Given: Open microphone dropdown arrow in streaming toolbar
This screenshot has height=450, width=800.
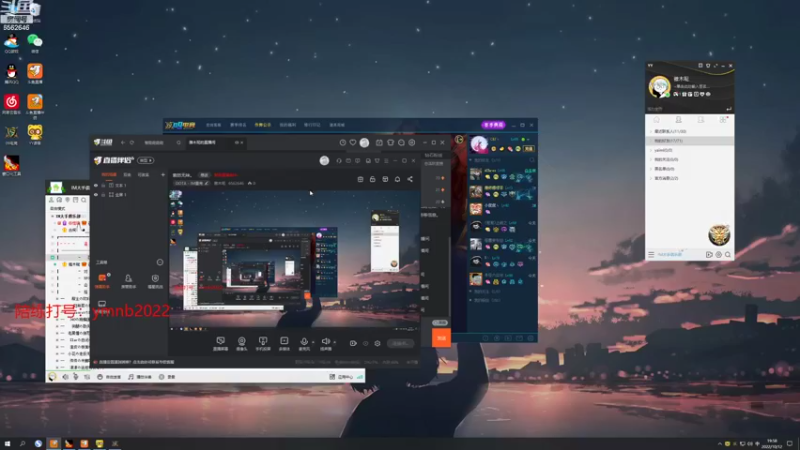Looking at the screenshot, I should point(313,342).
